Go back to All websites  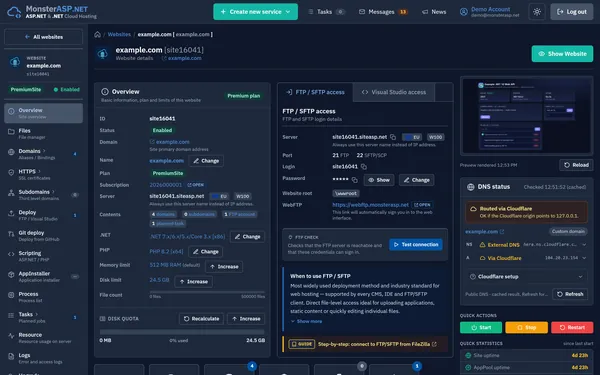pyautogui.click(x=43, y=37)
